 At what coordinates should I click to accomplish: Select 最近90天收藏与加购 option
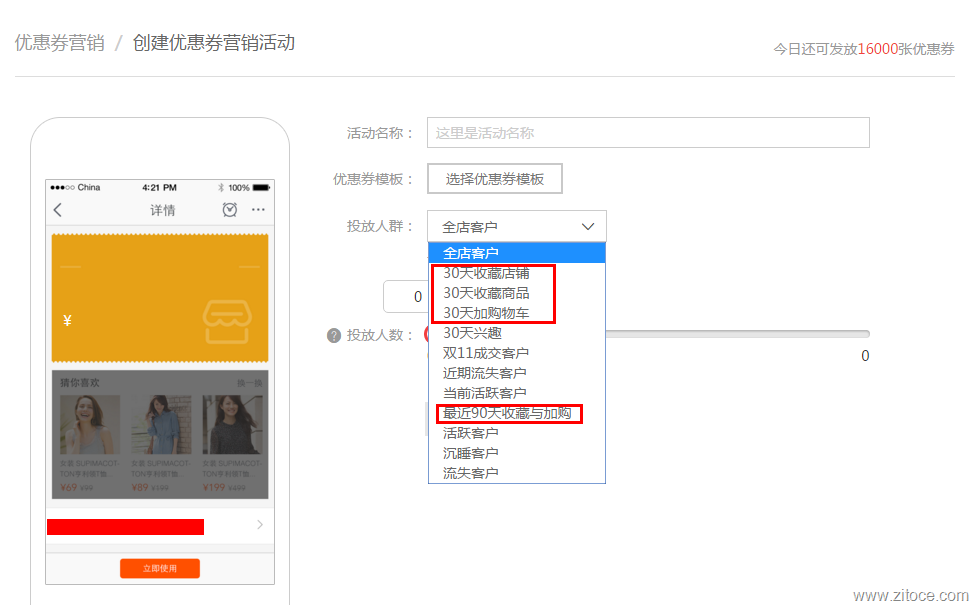point(507,413)
